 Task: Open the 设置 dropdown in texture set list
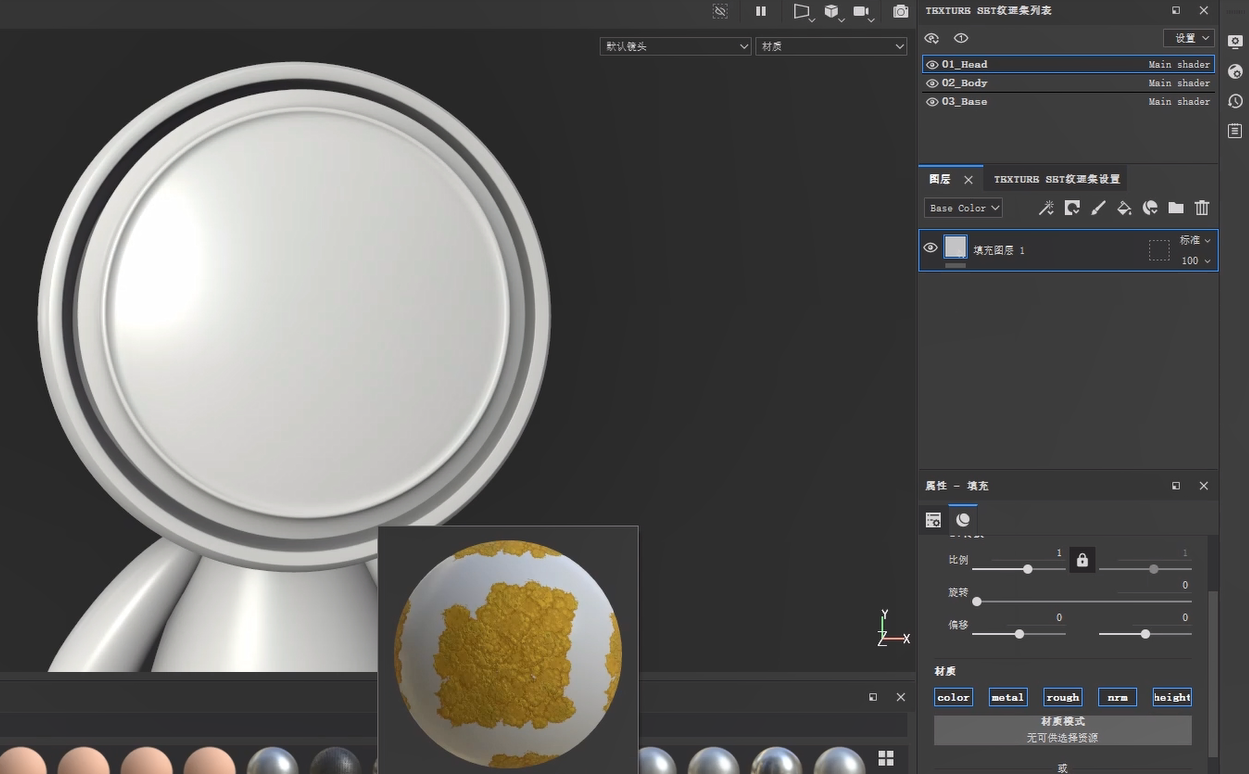click(x=1188, y=38)
